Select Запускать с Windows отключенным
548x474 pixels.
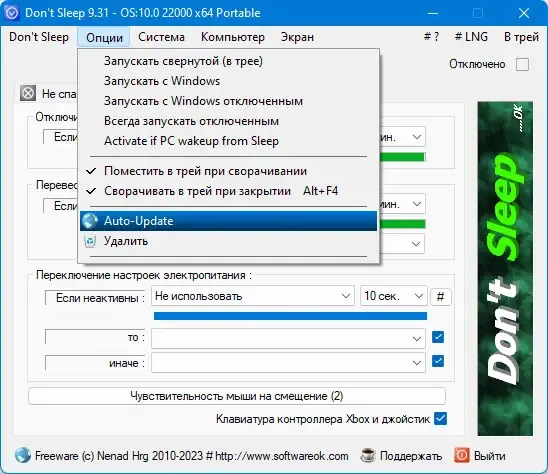[229, 101]
